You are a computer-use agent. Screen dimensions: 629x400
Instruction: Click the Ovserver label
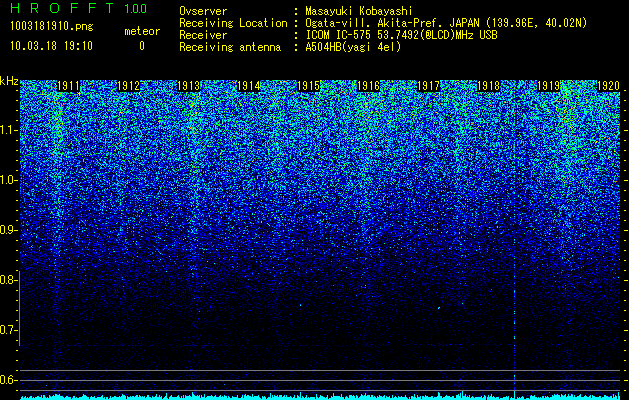pyautogui.click(x=203, y=11)
